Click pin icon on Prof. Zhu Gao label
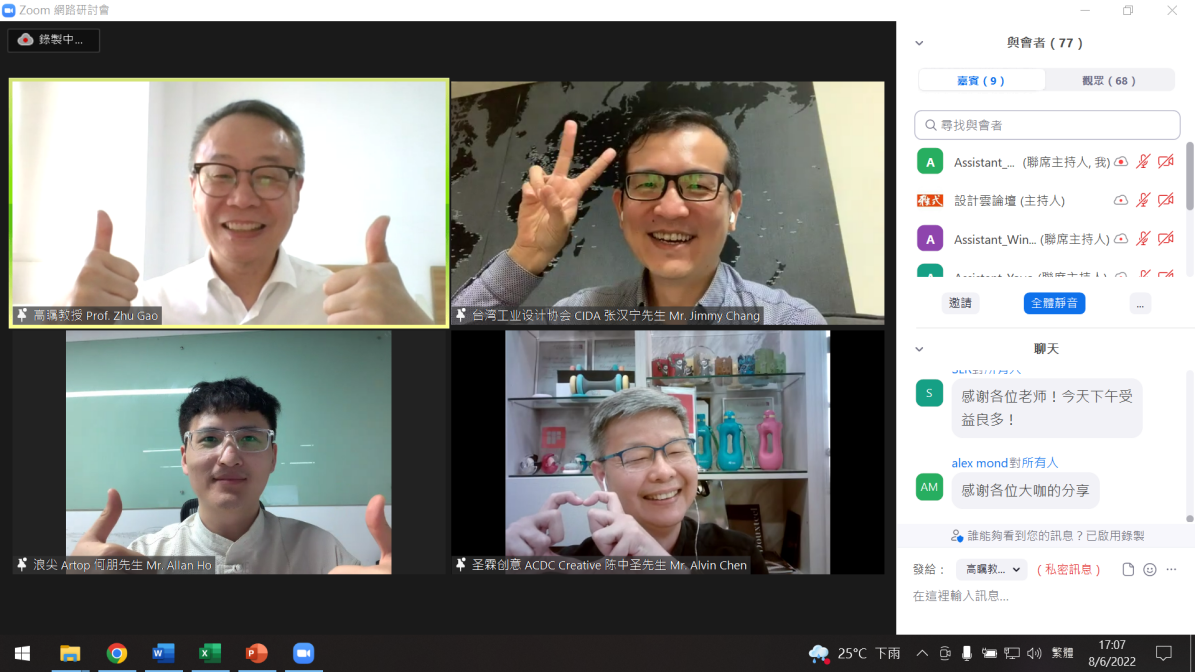The height and width of the screenshot is (672, 1195). click(x=21, y=315)
